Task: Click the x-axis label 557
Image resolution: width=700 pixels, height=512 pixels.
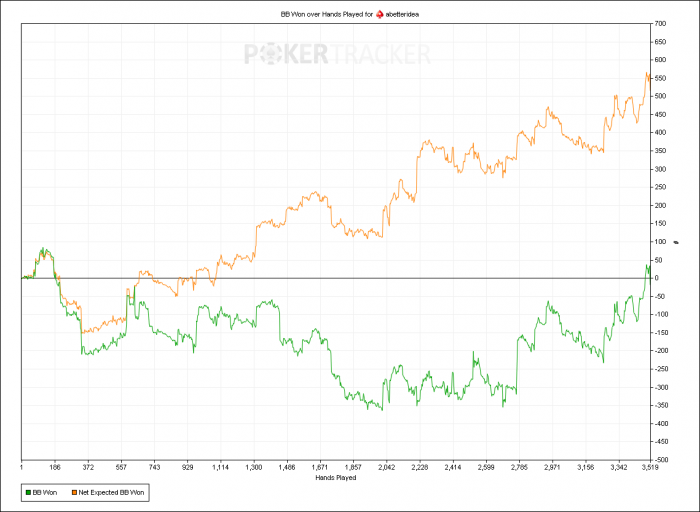Action: pyautogui.click(x=121, y=467)
